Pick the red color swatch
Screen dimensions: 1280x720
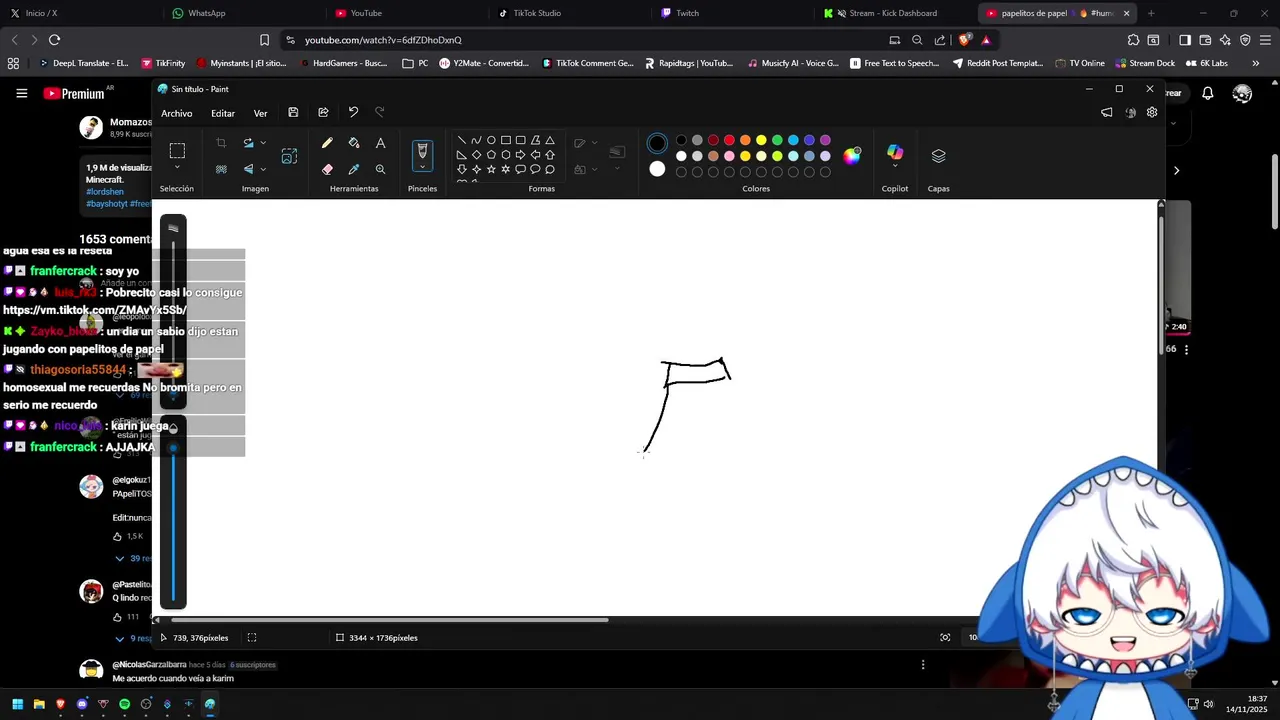click(729, 140)
